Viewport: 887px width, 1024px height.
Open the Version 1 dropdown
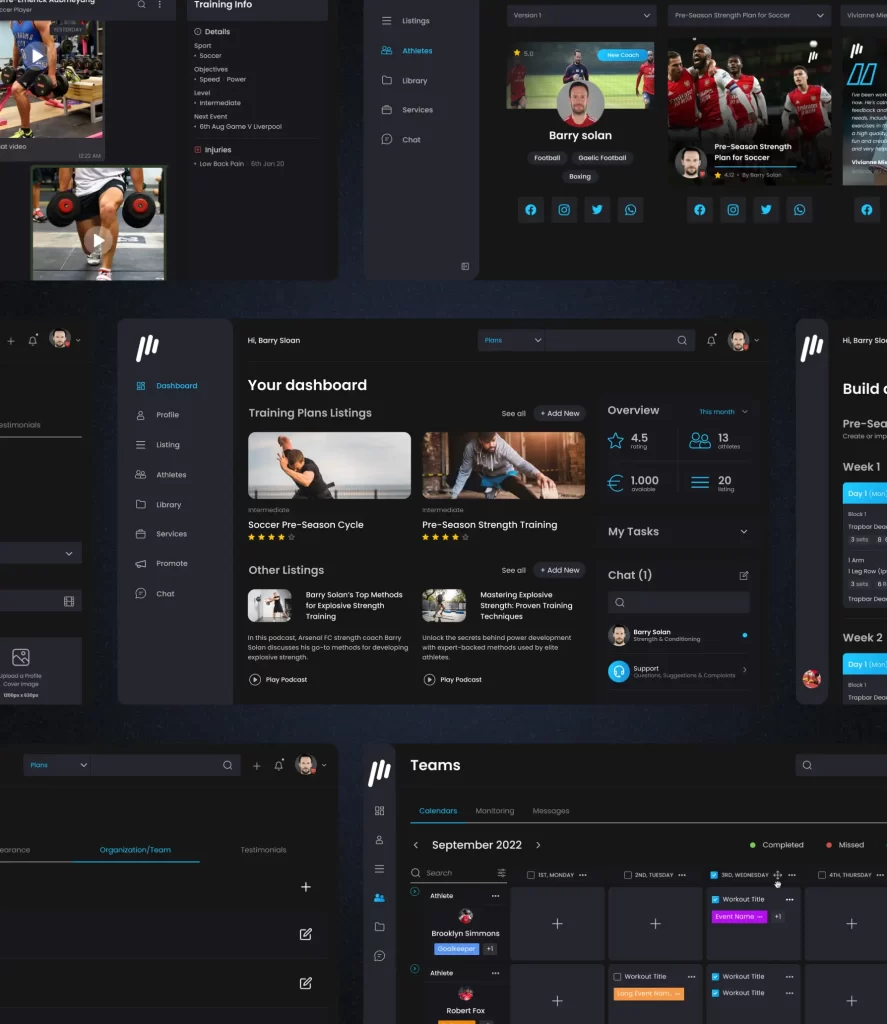(582, 16)
